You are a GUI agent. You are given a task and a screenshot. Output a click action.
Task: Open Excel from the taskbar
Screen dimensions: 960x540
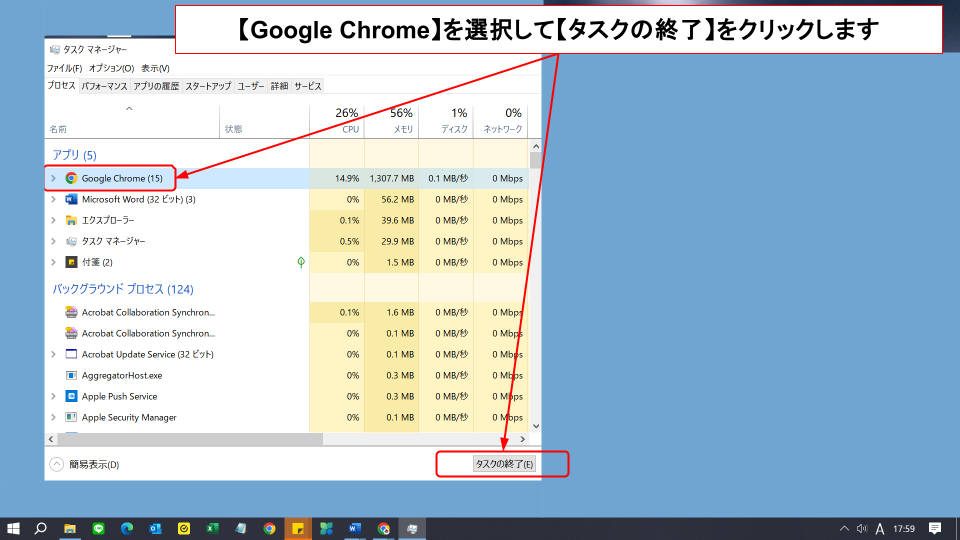tap(212, 528)
